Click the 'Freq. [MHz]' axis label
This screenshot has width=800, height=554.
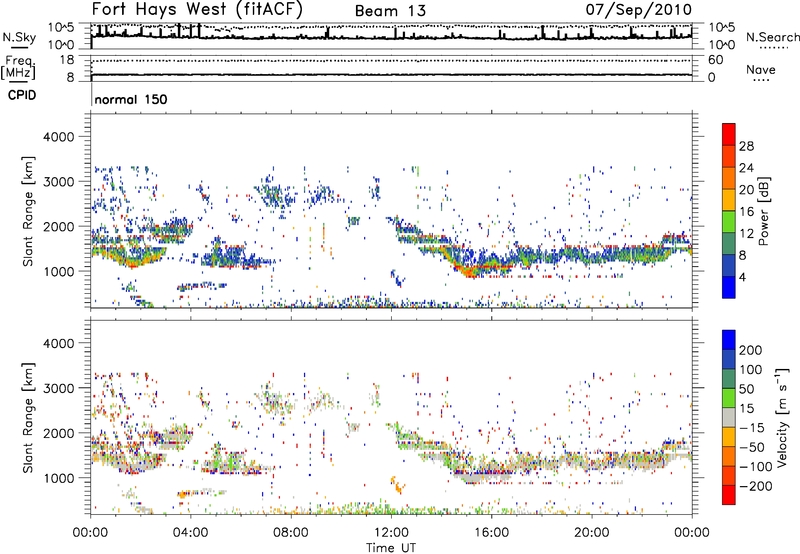[18, 67]
